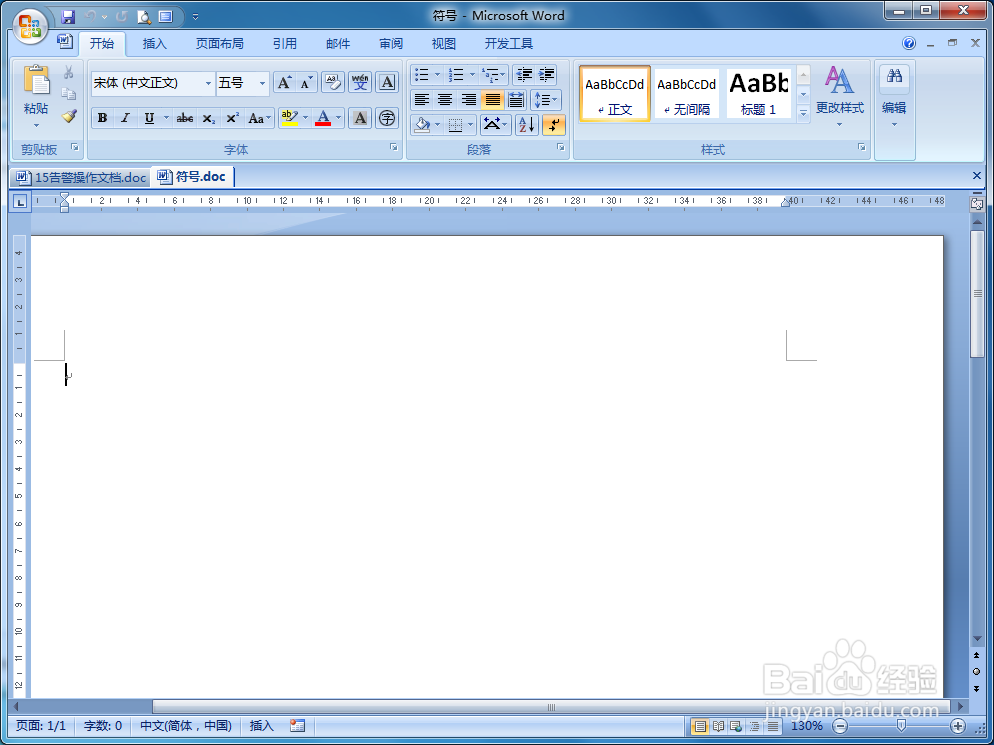This screenshot has width=994, height=745.
Task: Open Font dialog launcher
Action: coord(394,147)
